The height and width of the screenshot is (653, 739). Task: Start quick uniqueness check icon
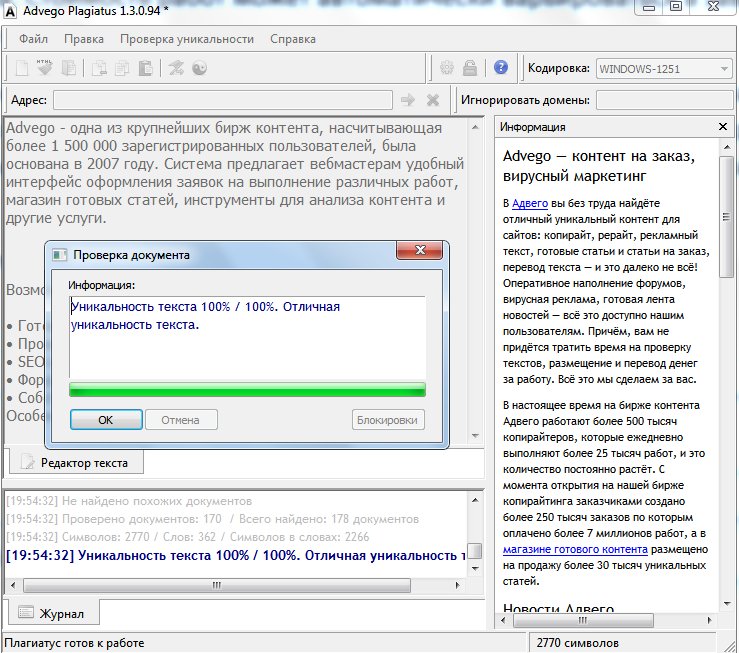pos(176,68)
